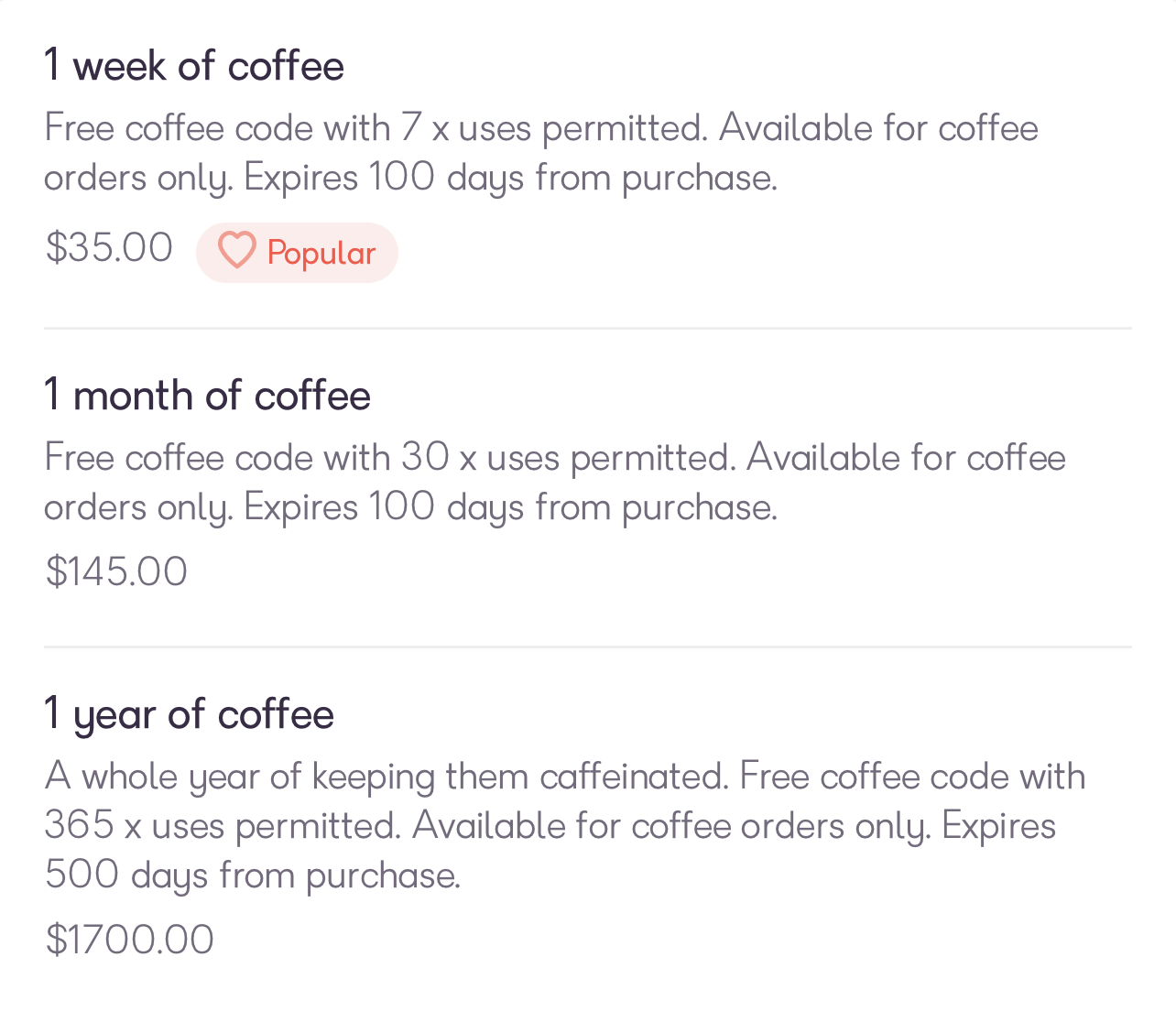Click 'Expires 100 days' in monthly description
Screen dimensions: 1176x1011
point(384,507)
